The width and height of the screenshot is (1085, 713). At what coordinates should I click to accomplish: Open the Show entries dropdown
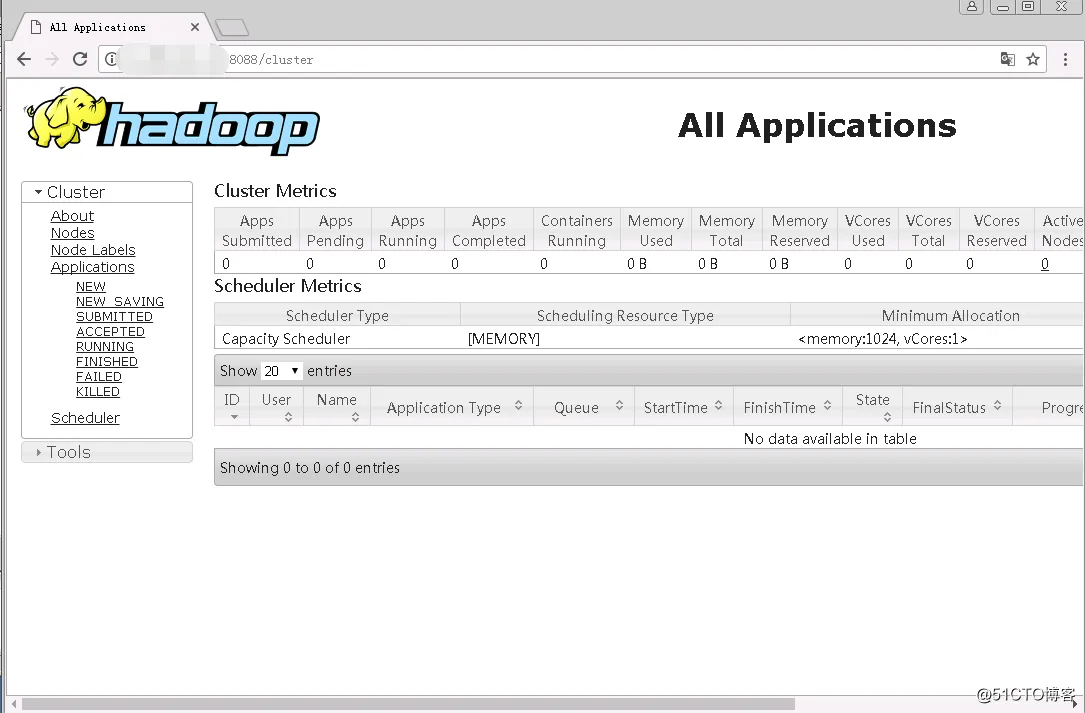pyautogui.click(x=282, y=371)
